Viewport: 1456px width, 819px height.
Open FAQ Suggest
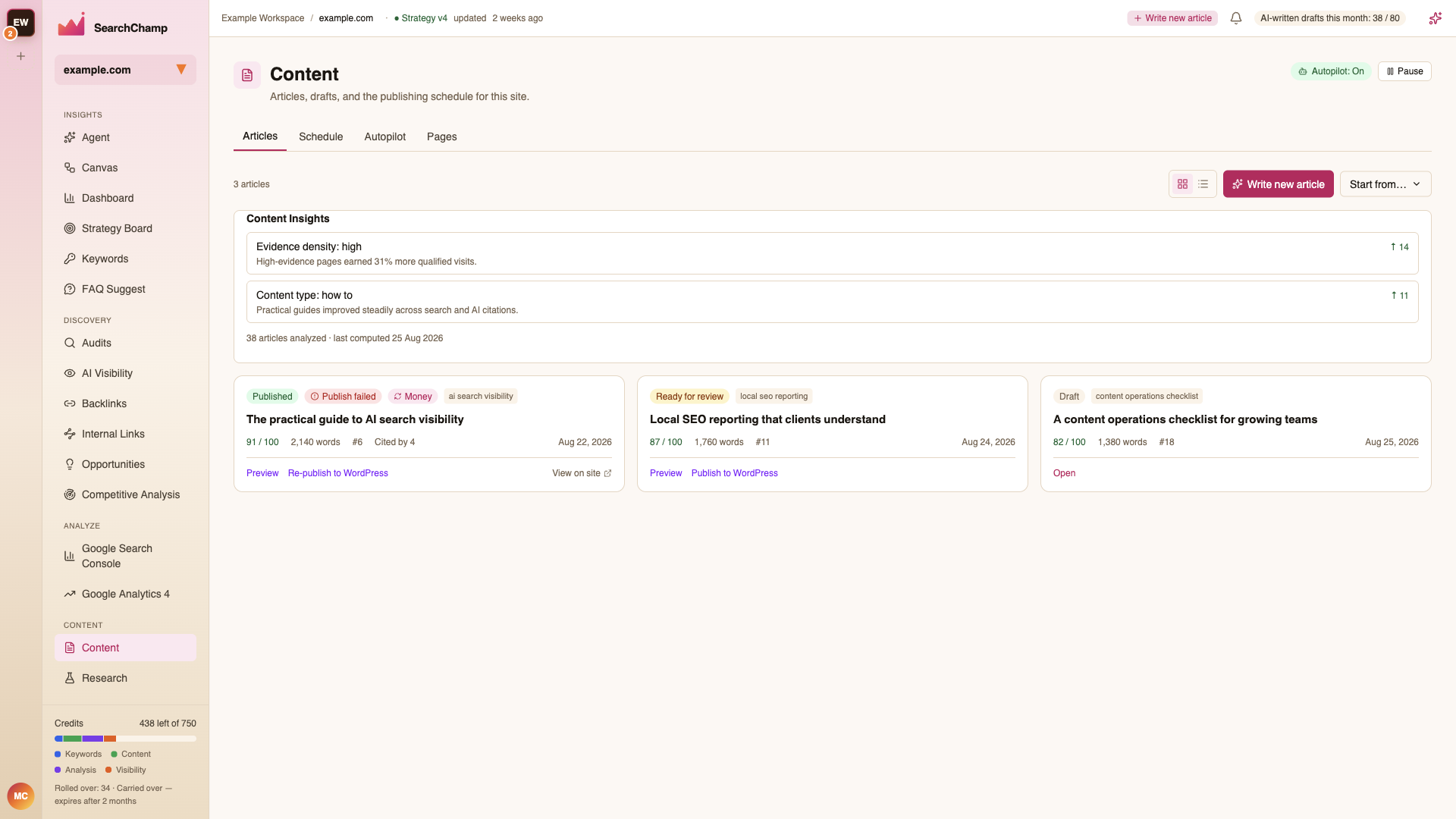coord(125,289)
